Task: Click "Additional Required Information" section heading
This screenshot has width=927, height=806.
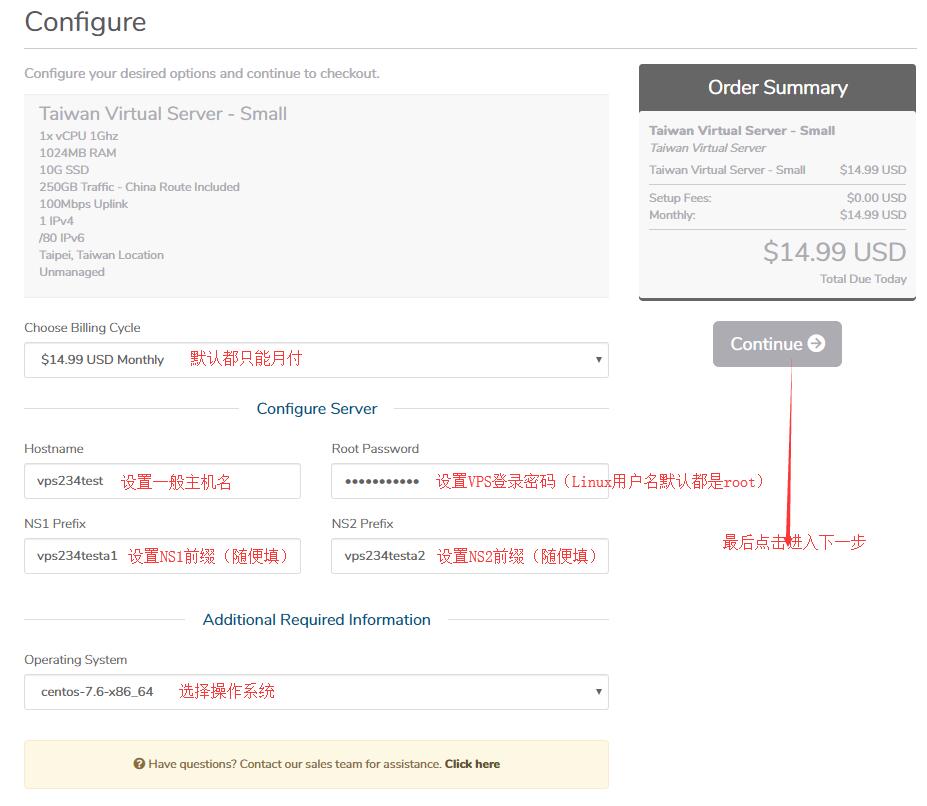Action: (316, 620)
